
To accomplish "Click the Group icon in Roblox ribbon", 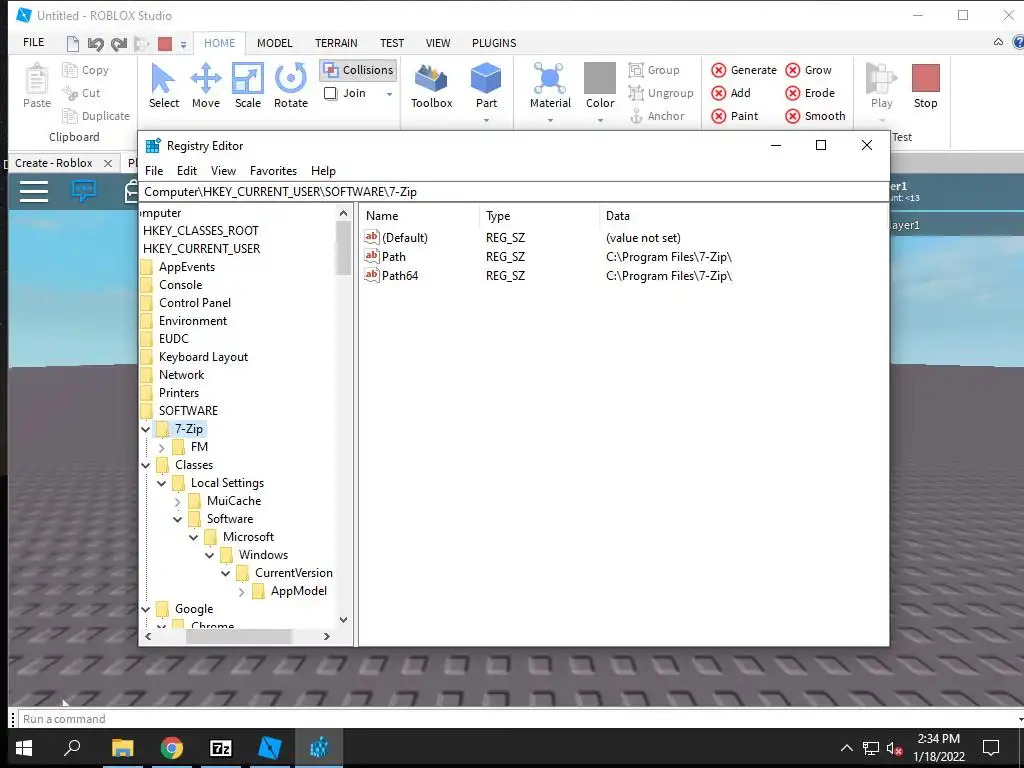I will pos(635,70).
